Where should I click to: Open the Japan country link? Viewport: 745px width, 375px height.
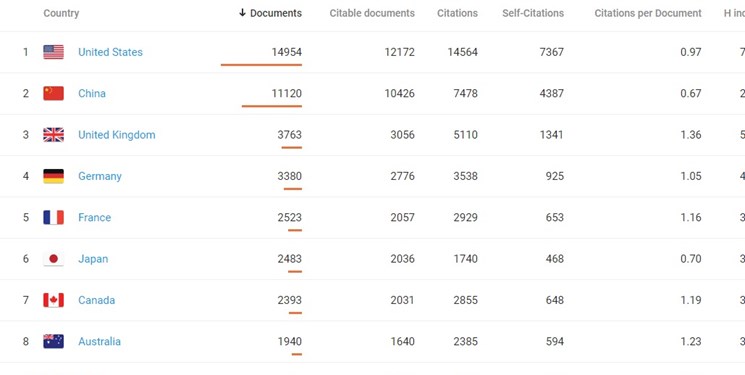(93, 259)
